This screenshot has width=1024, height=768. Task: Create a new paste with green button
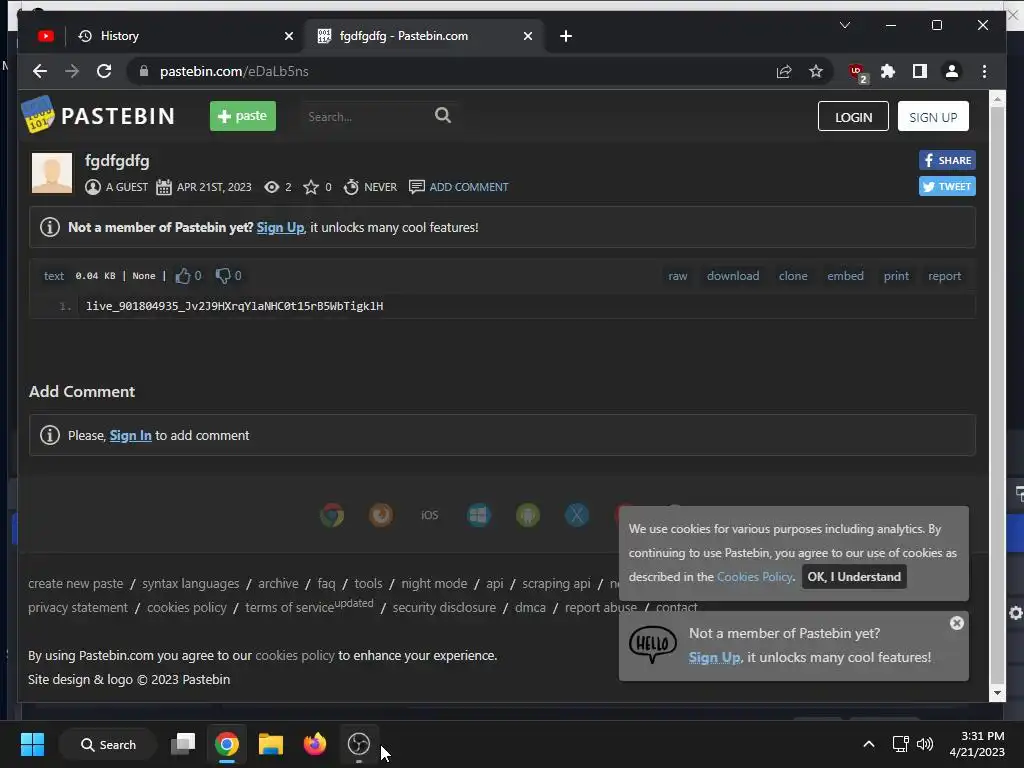[243, 116]
